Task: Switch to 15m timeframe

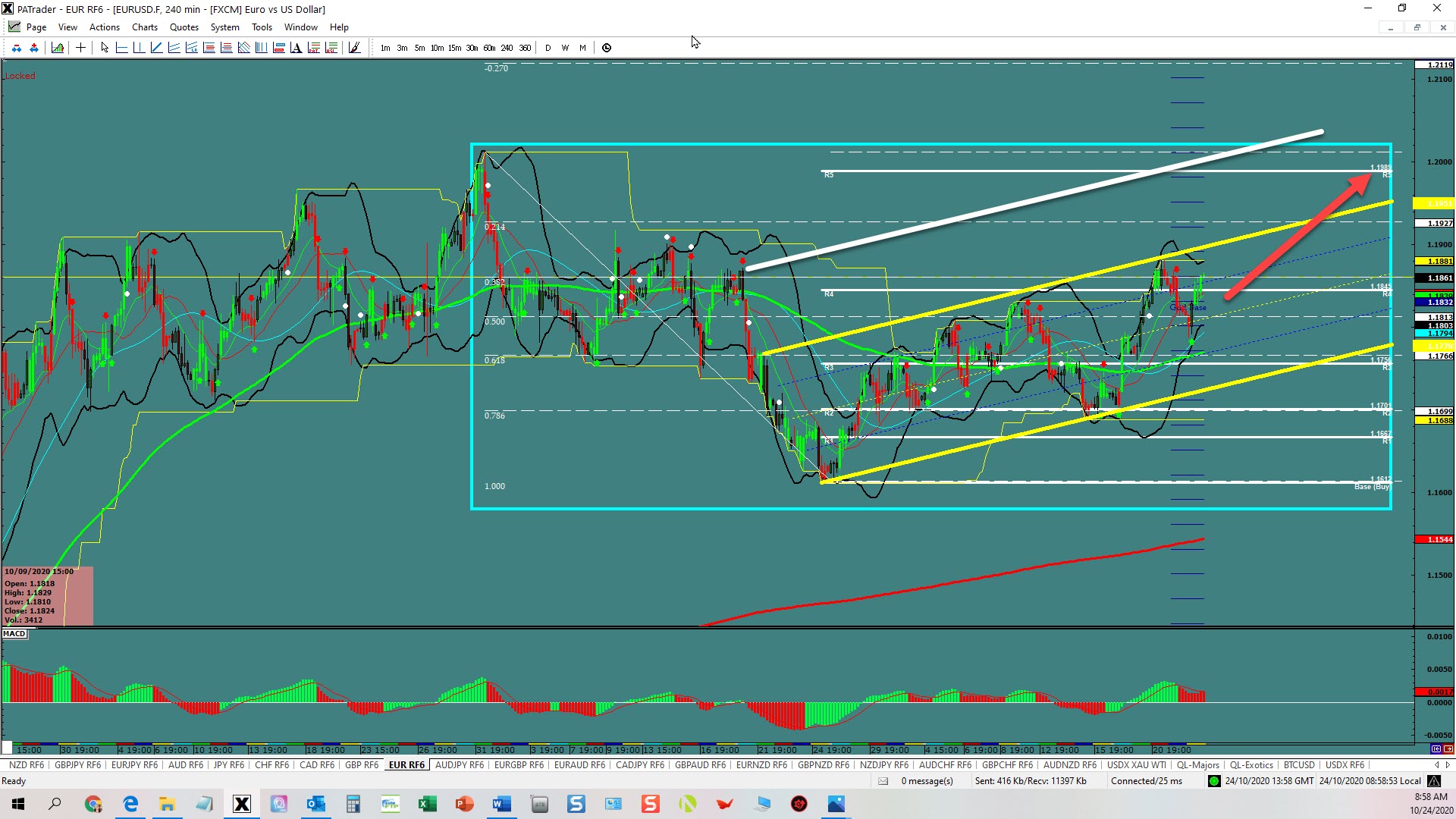Action: [454, 48]
